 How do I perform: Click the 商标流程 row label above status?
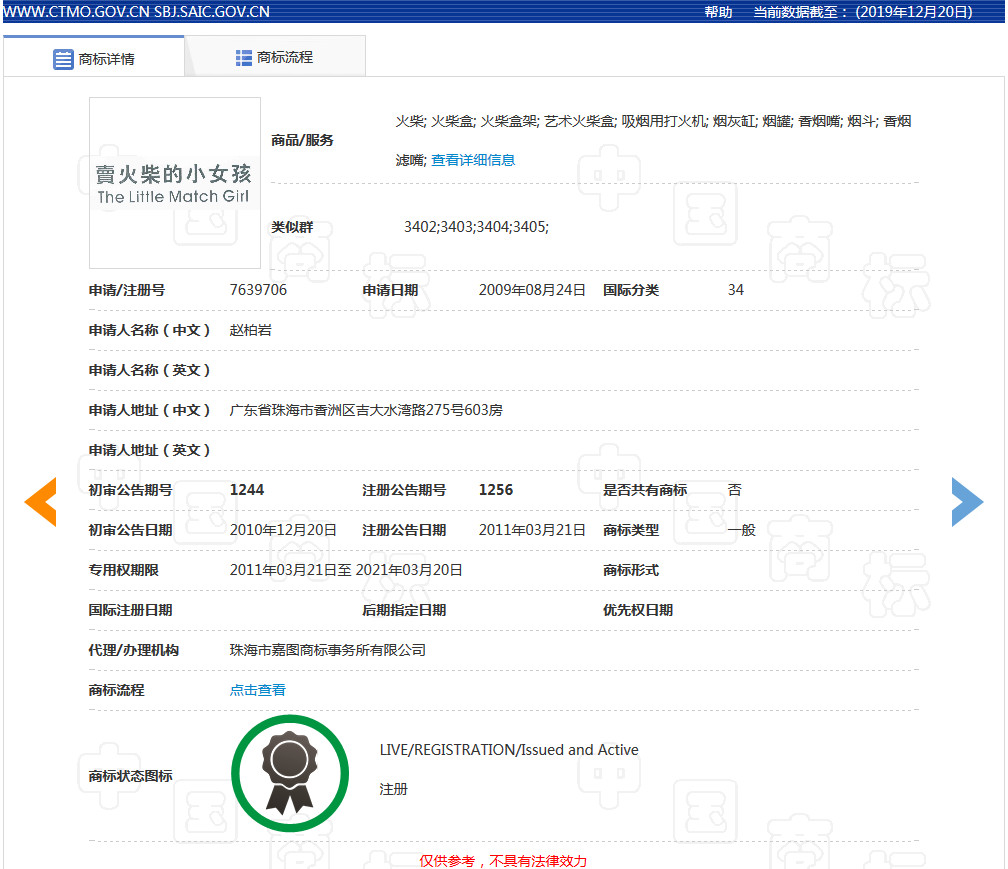(x=116, y=690)
